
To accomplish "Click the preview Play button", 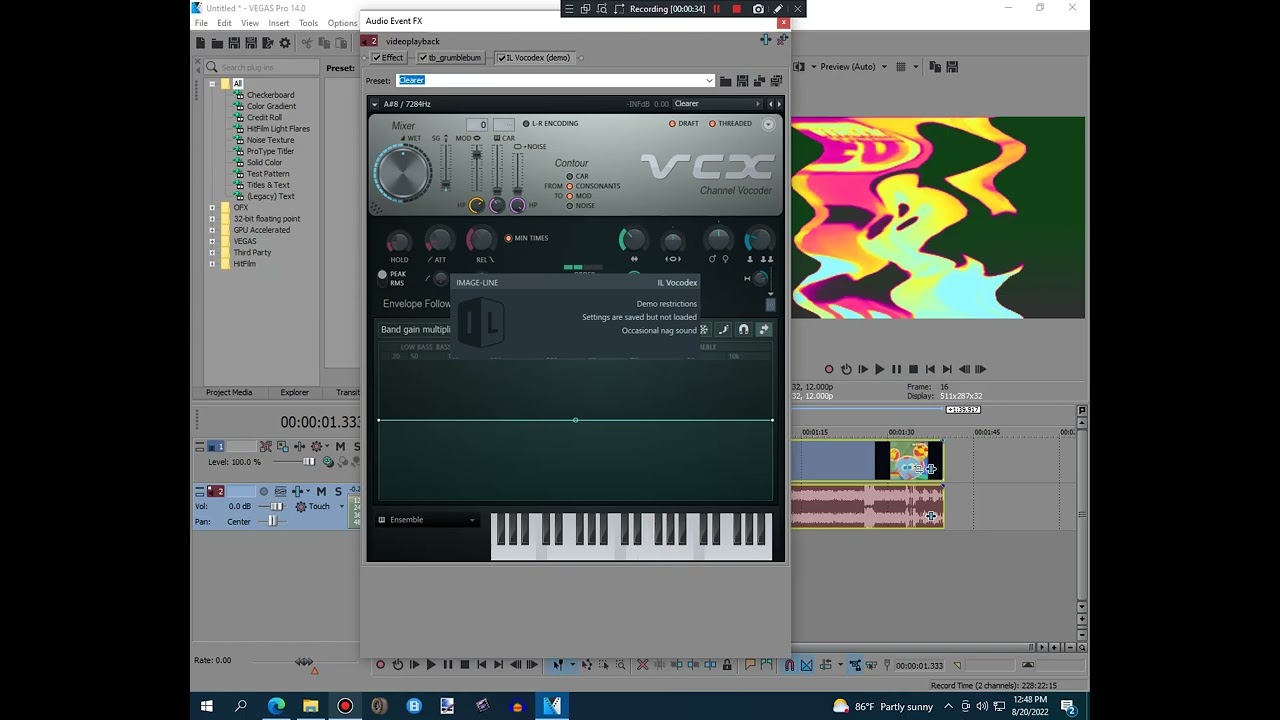I will click(x=880, y=369).
